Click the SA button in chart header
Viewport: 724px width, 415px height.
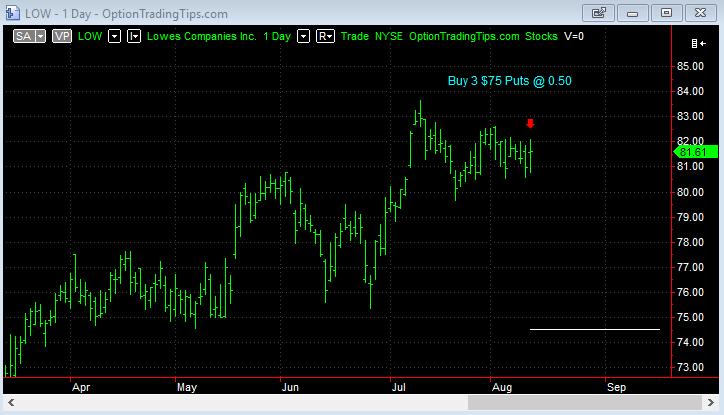(24, 36)
